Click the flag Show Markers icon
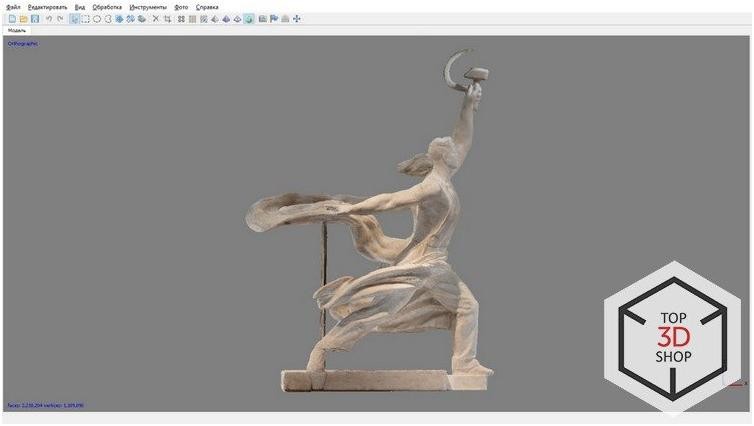The height and width of the screenshot is (426, 754). point(273,19)
